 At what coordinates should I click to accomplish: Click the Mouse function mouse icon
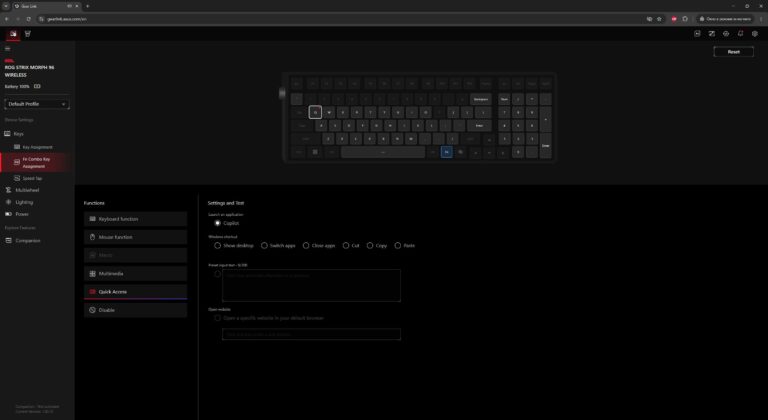pyautogui.click(x=93, y=237)
